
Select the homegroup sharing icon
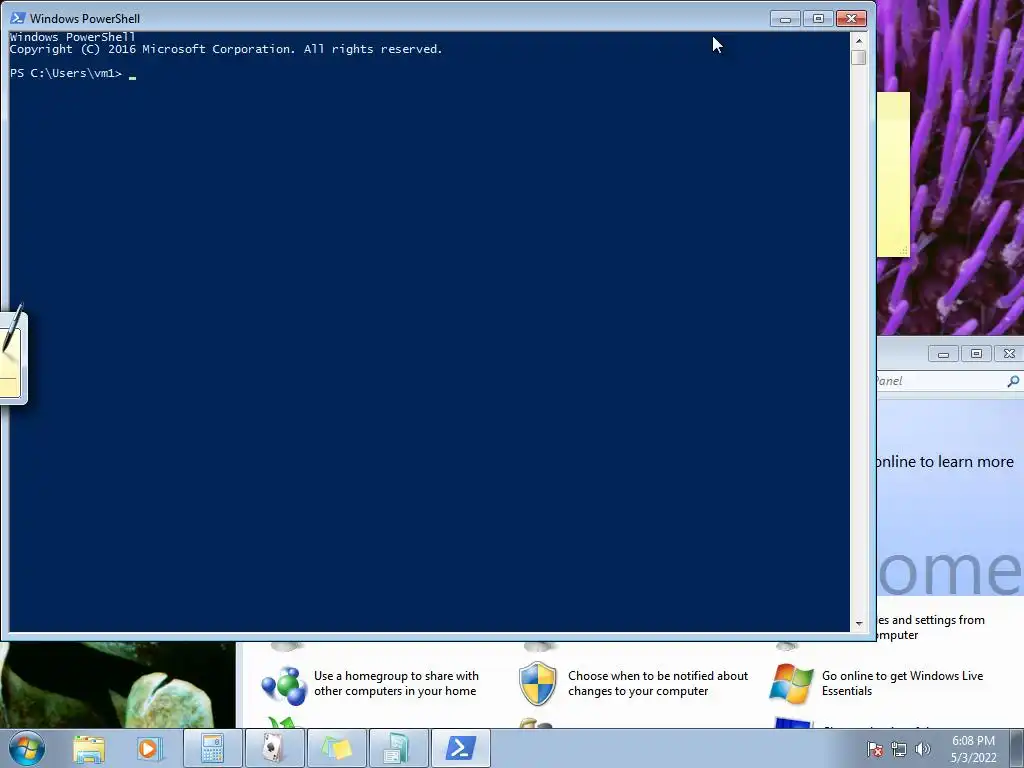pos(284,685)
